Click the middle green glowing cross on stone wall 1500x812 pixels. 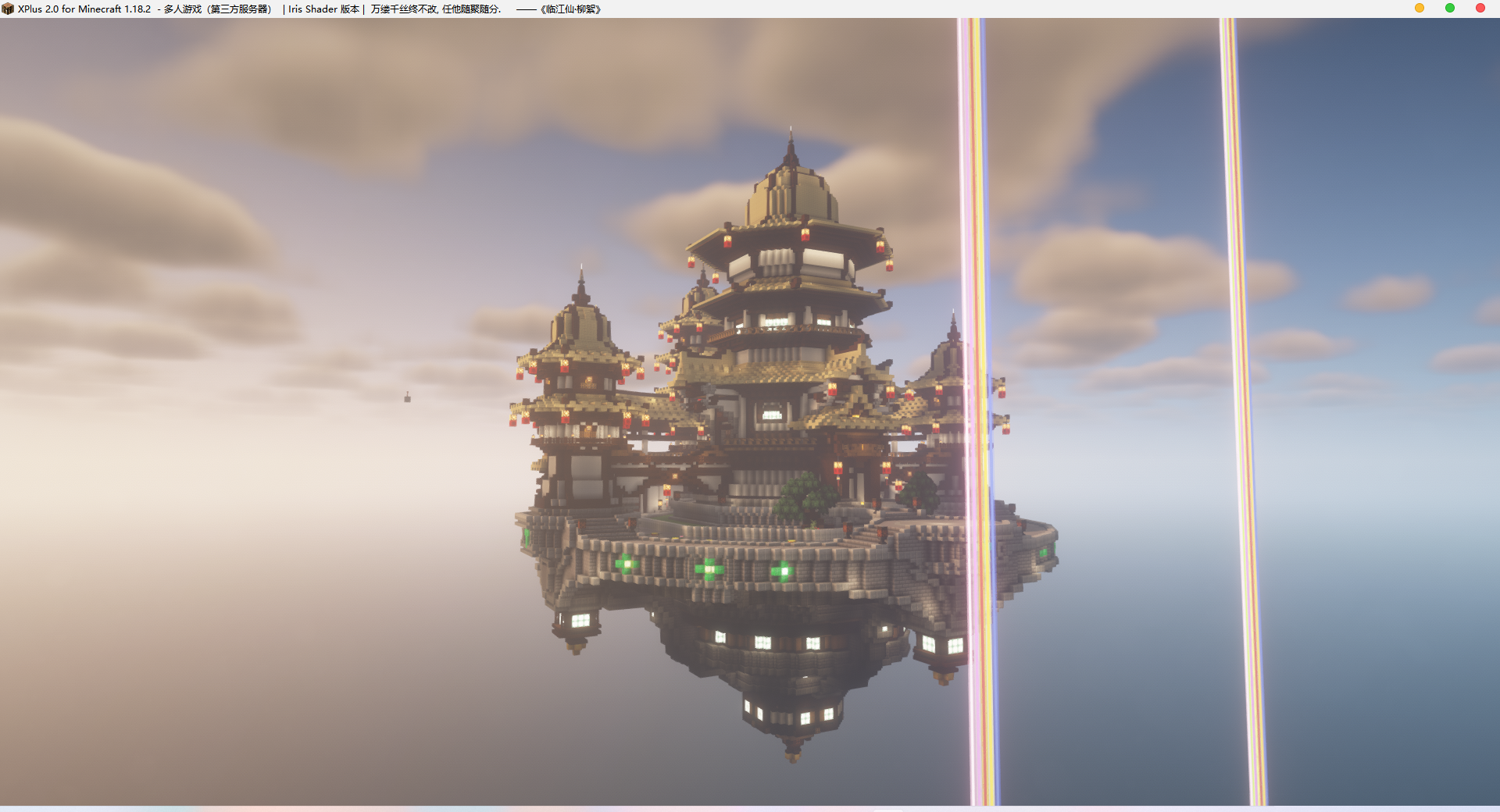(x=709, y=569)
